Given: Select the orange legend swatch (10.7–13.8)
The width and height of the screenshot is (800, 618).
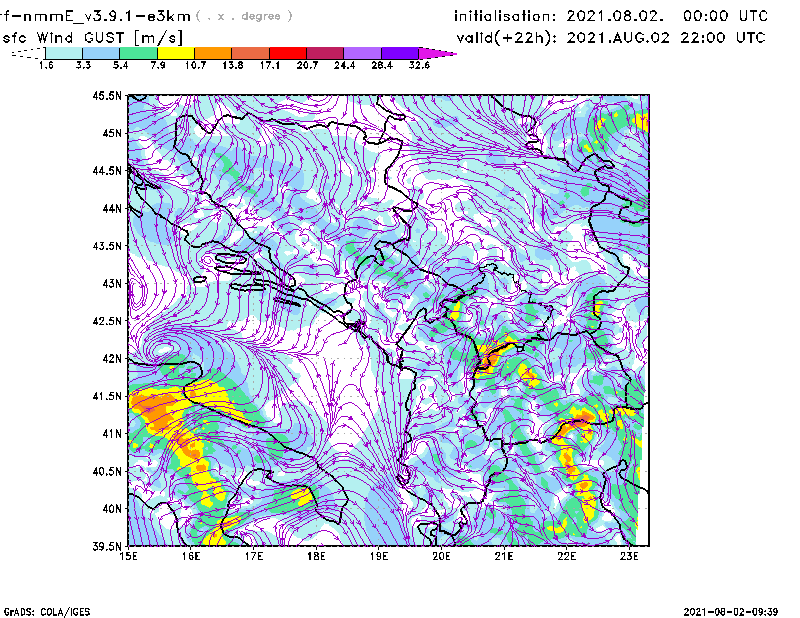Looking at the screenshot, I should (213, 53).
